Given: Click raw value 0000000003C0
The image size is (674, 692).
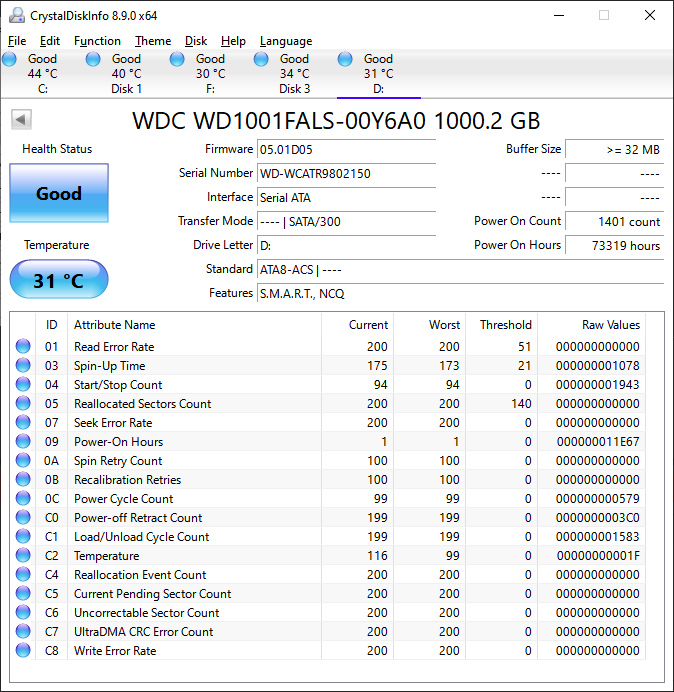Looking at the screenshot, I should [598, 517].
